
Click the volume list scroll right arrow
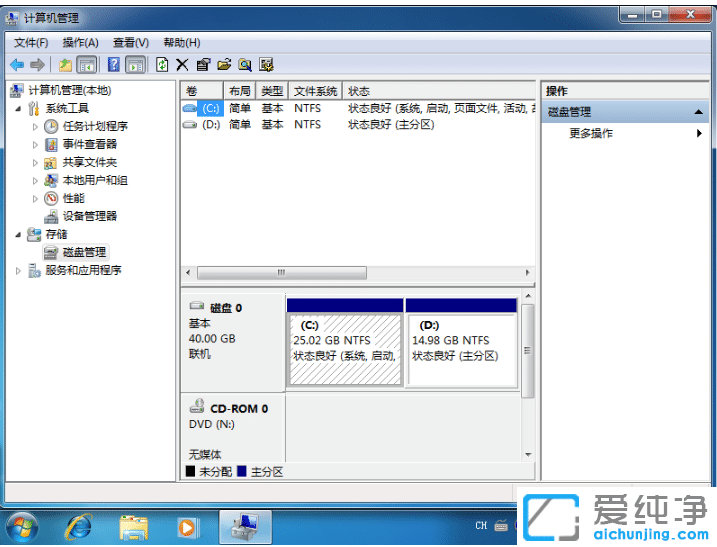click(x=527, y=273)
